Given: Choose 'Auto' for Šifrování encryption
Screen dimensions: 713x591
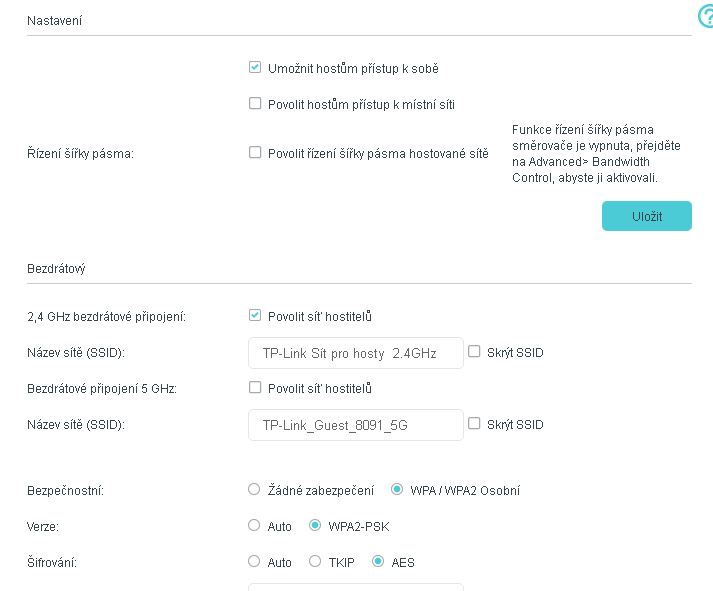Looking at the screenshot, I should point(254,562).
